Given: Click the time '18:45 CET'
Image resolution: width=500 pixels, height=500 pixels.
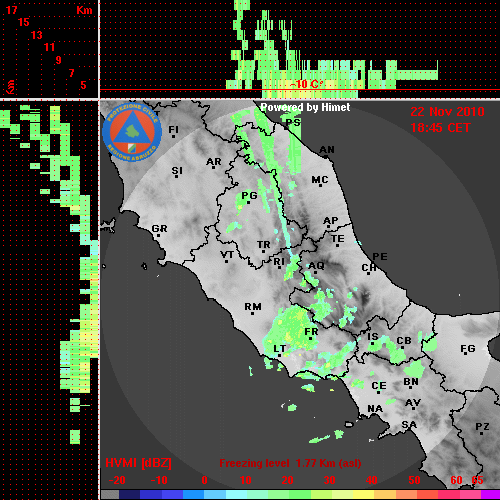Looking at the screenshot, I should point(440,128).
